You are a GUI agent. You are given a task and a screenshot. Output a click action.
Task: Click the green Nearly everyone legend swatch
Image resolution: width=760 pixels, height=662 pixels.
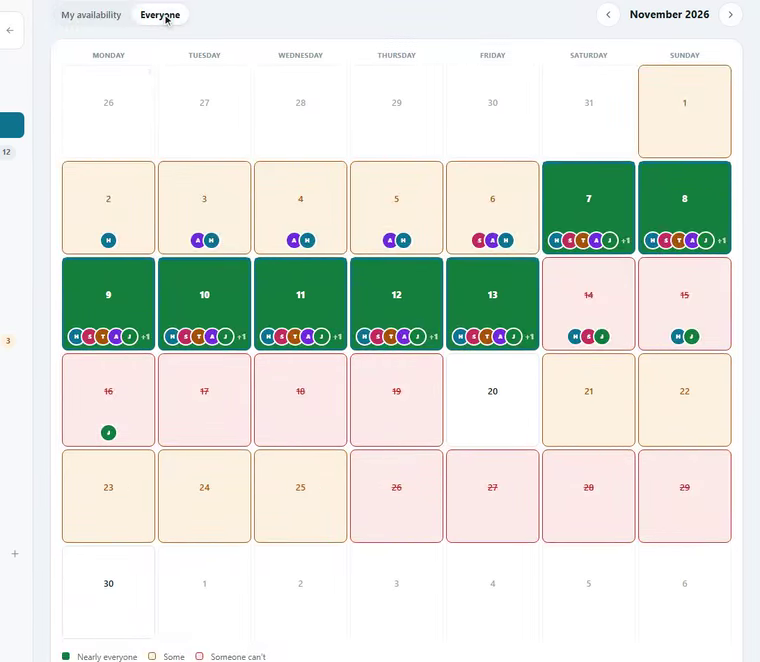pyautogui.click(x=66, y=656)
